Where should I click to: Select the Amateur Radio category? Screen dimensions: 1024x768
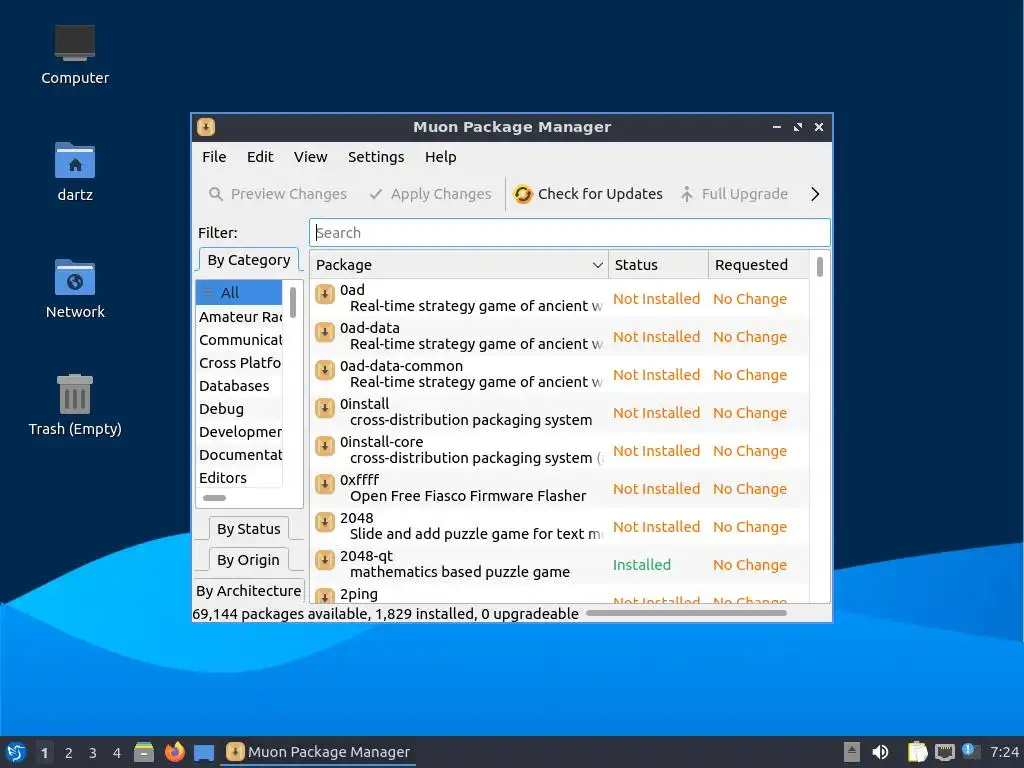click(239, 317)
